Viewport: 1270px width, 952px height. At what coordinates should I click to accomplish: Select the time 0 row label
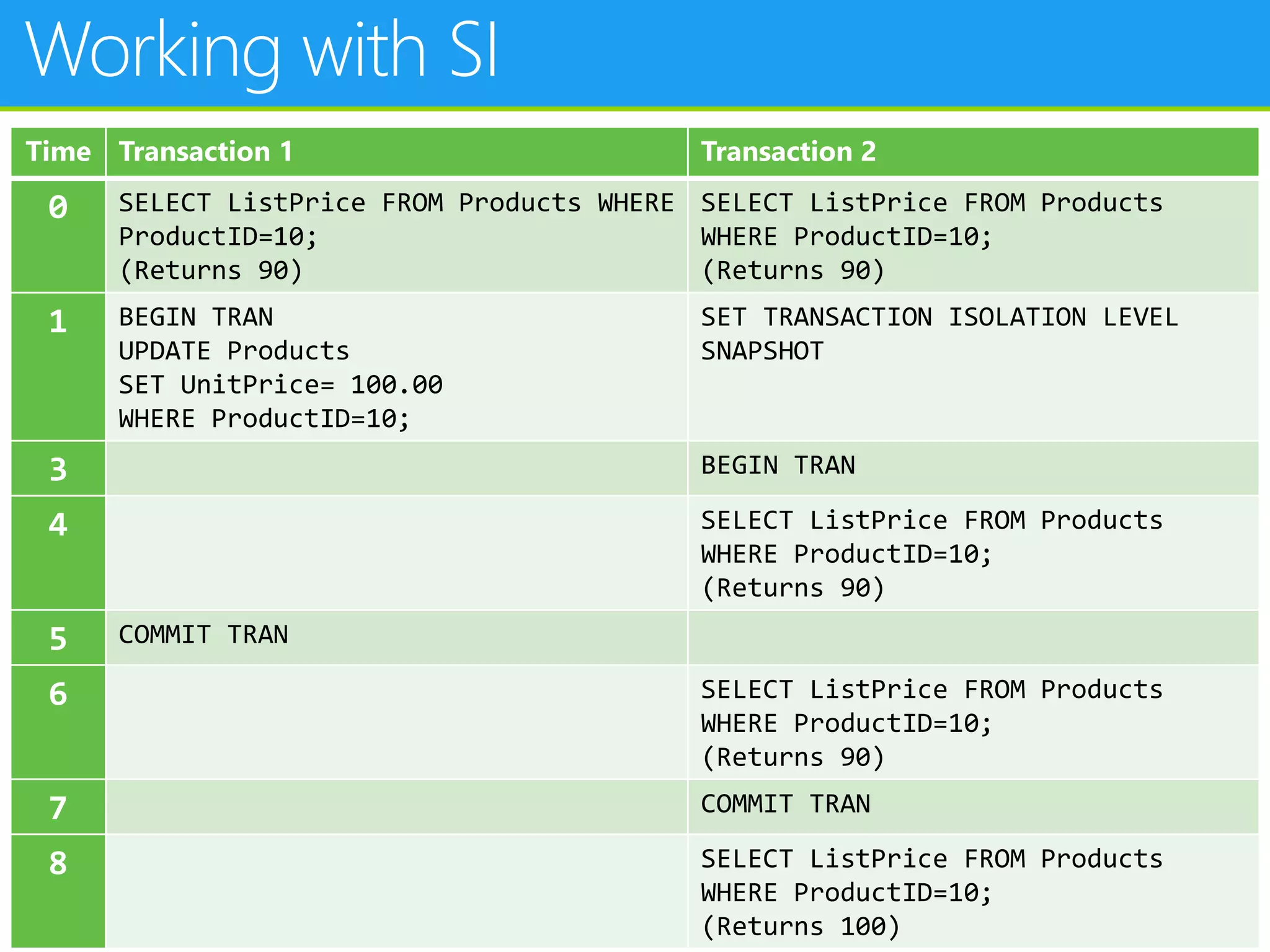coord(58,208)
